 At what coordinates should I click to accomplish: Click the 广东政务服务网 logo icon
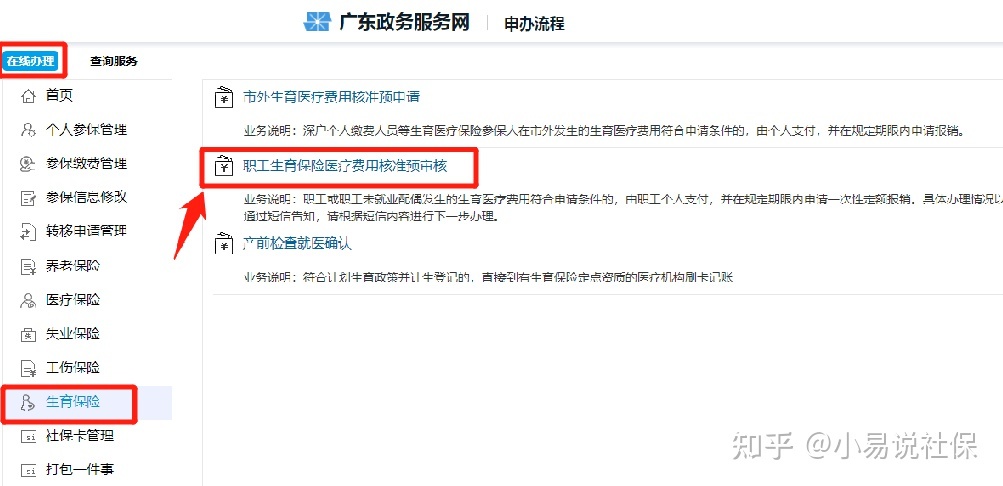point(317,22)
